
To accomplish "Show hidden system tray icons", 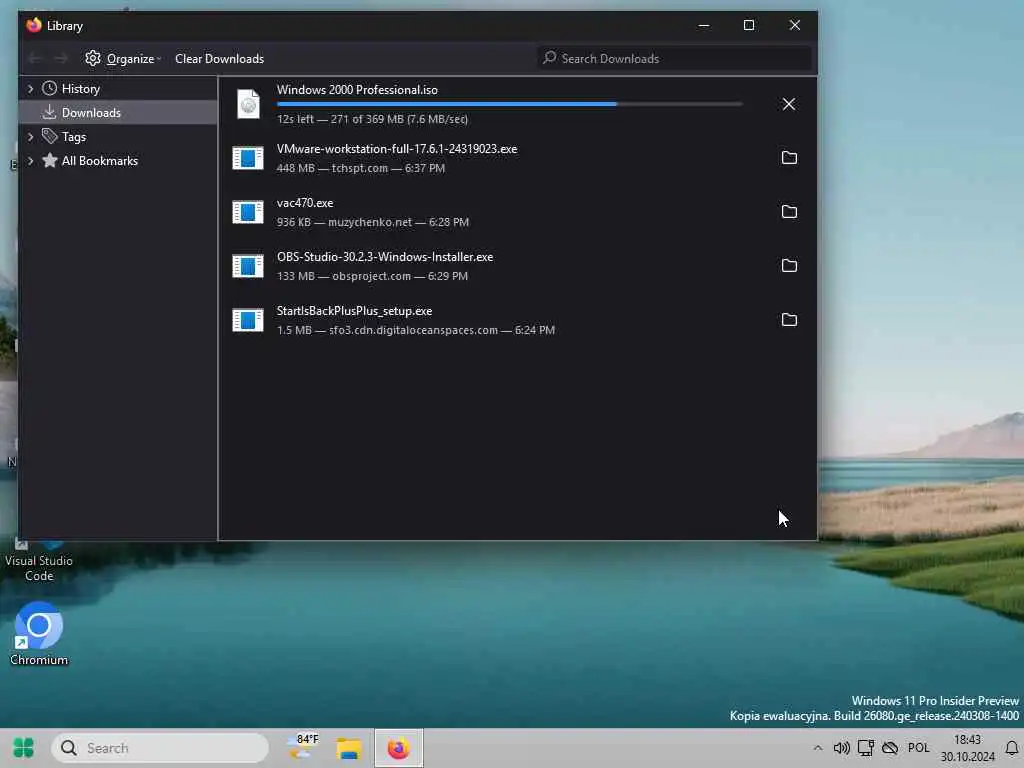I will pyautogui.click(x=818, y=748).
